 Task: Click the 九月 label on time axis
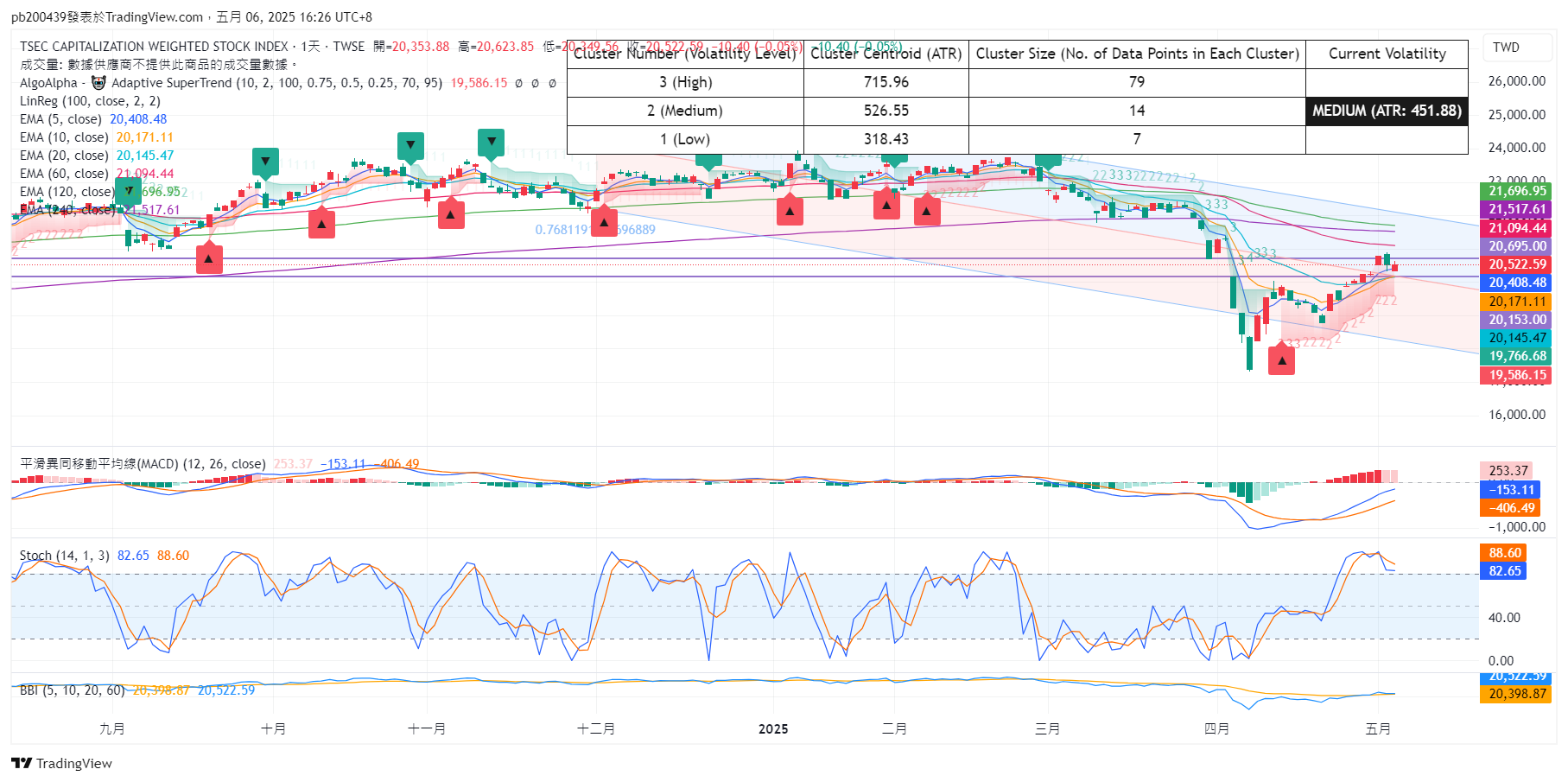click(x=112, y=729)
